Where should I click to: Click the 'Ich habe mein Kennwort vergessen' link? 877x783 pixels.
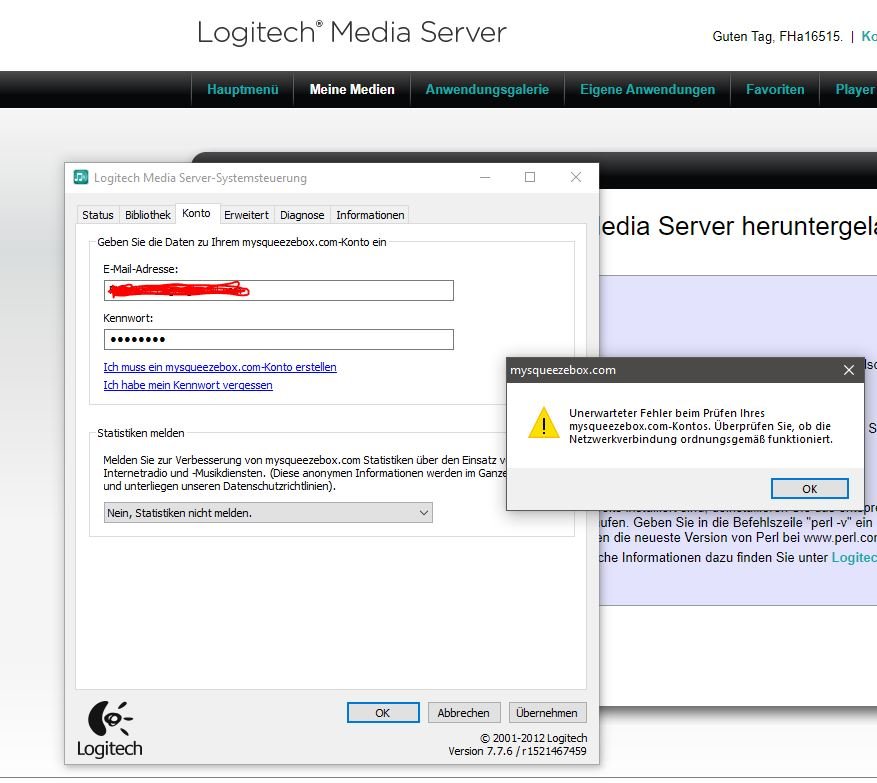click(188, 385)
